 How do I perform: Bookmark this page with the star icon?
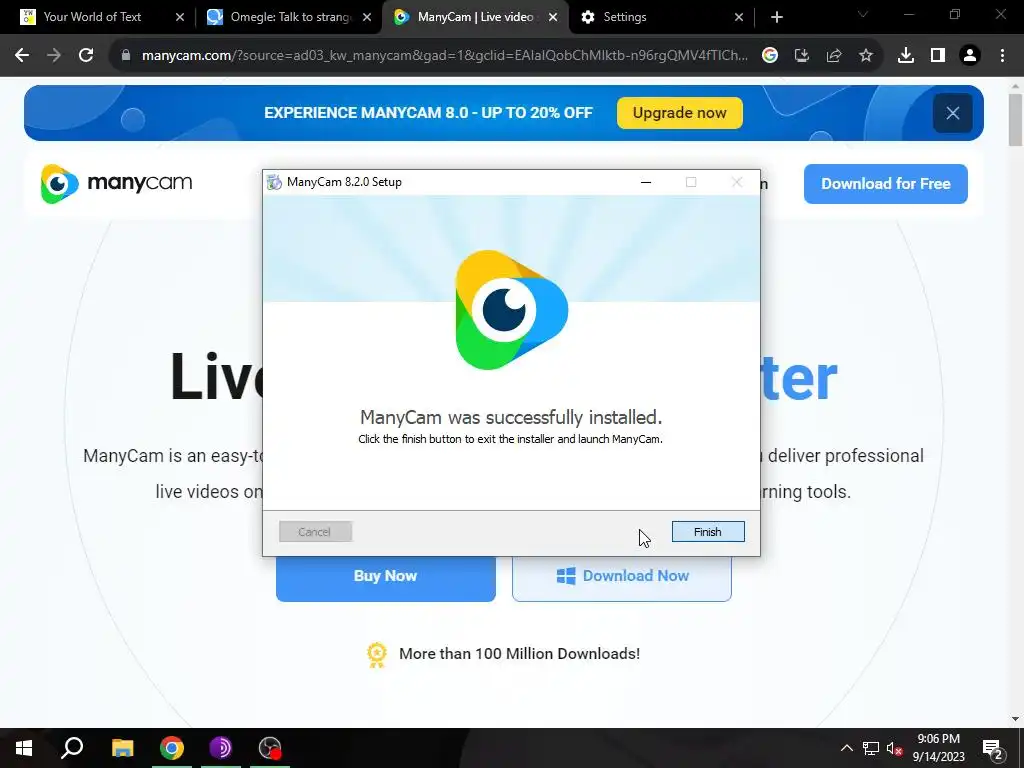[866, 56]
